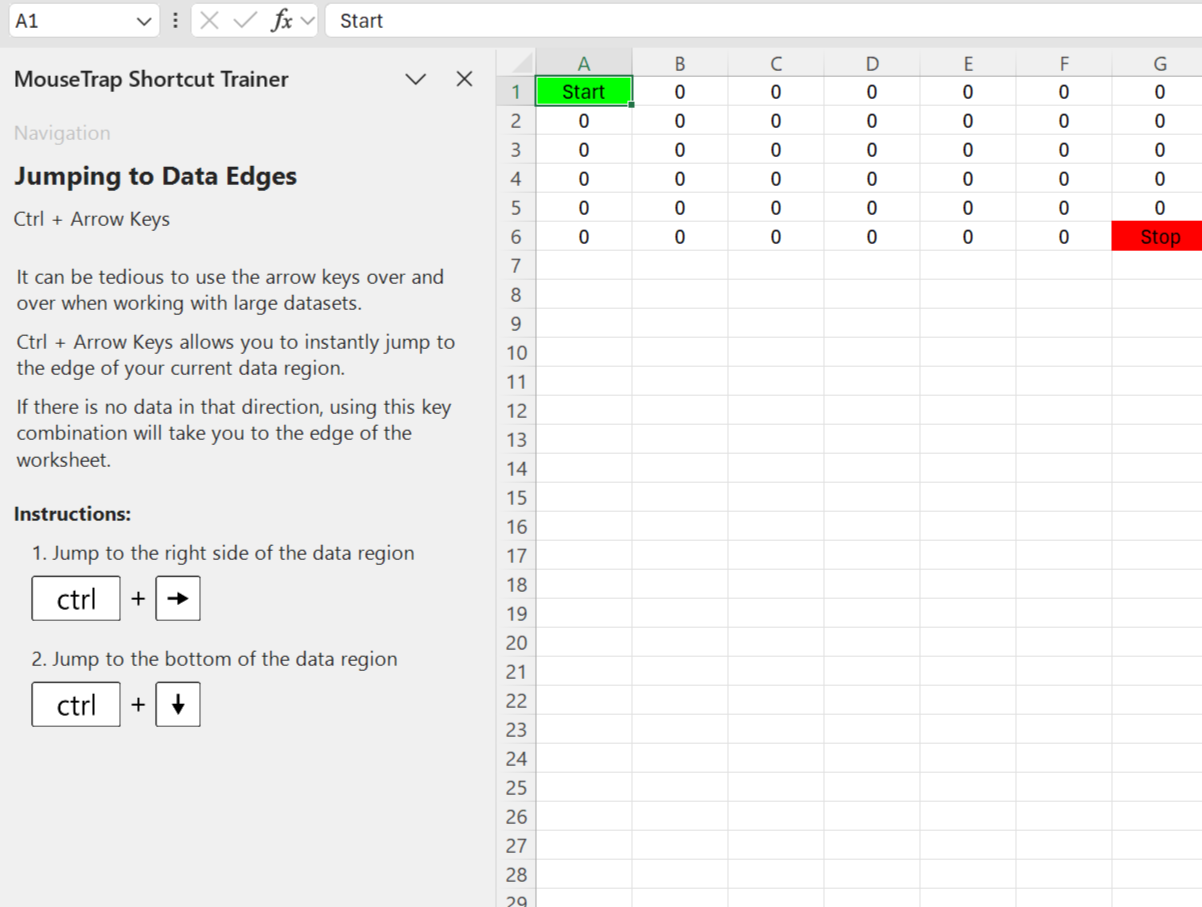Close the MouseTrap Shortcut Trainer pane

click(x=463, y=79)
